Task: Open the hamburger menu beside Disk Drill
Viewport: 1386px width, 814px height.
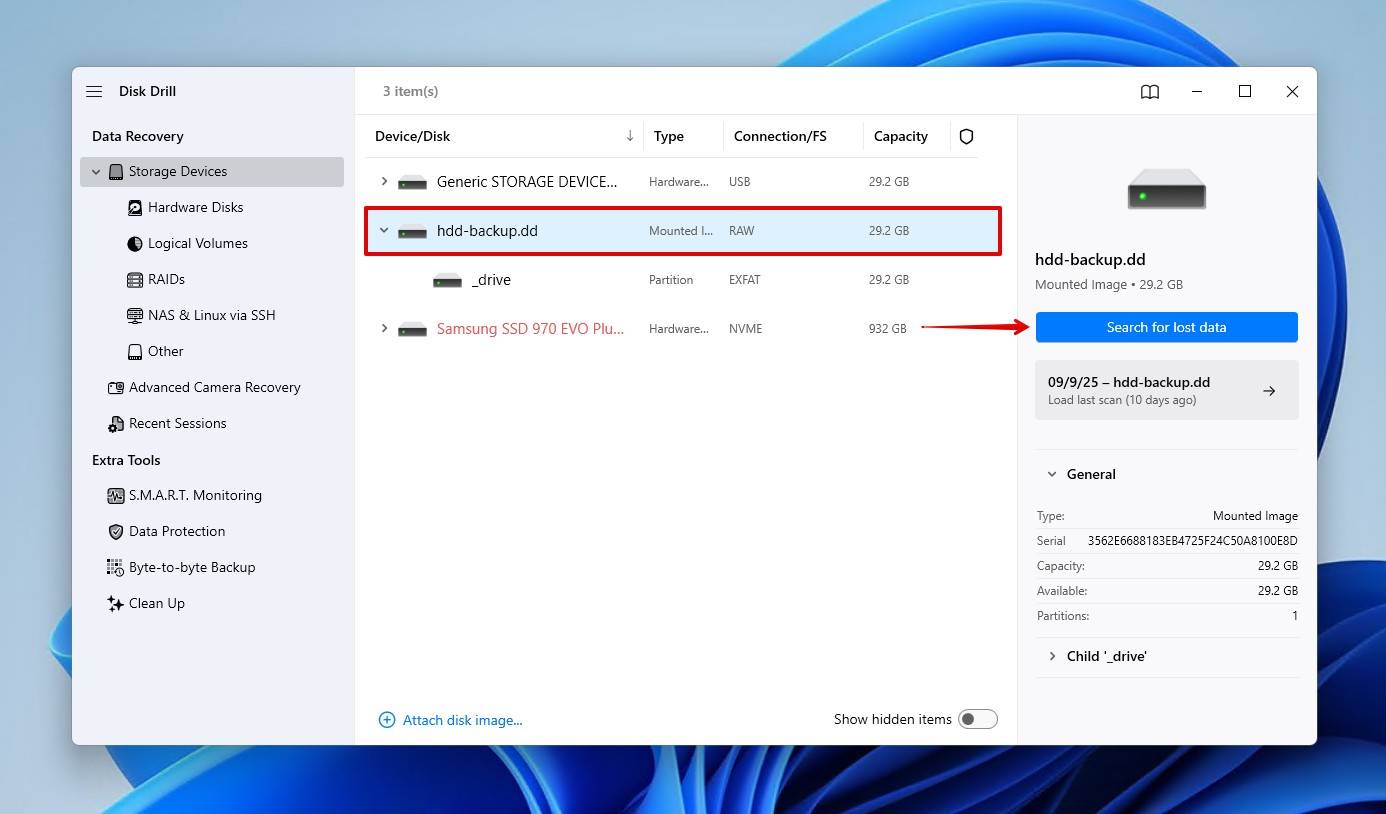Action: point(94,91)
